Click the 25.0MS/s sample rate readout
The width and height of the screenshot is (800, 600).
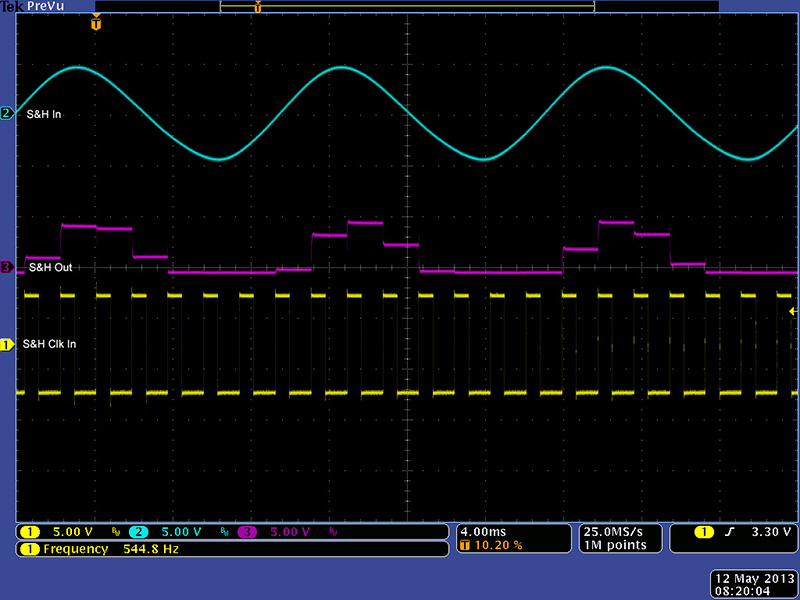coord(611,531)
